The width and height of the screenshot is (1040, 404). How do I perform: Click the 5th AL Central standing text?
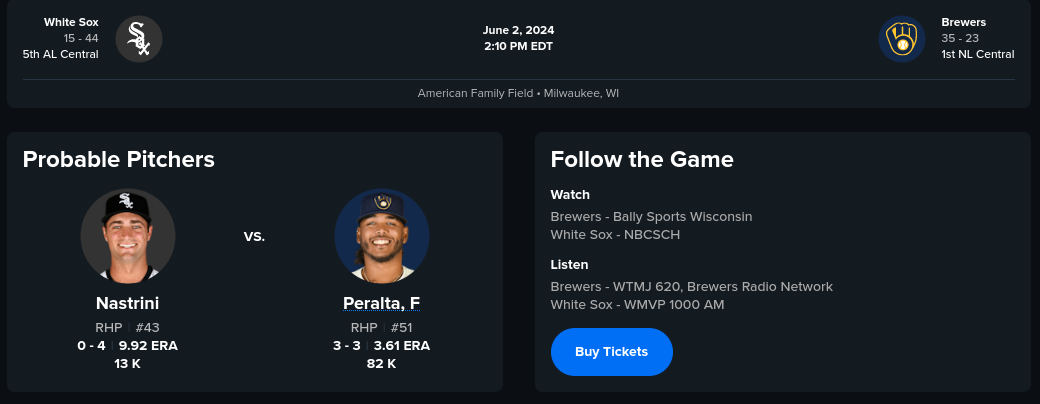pyautogui.click(x=61, y=54)
